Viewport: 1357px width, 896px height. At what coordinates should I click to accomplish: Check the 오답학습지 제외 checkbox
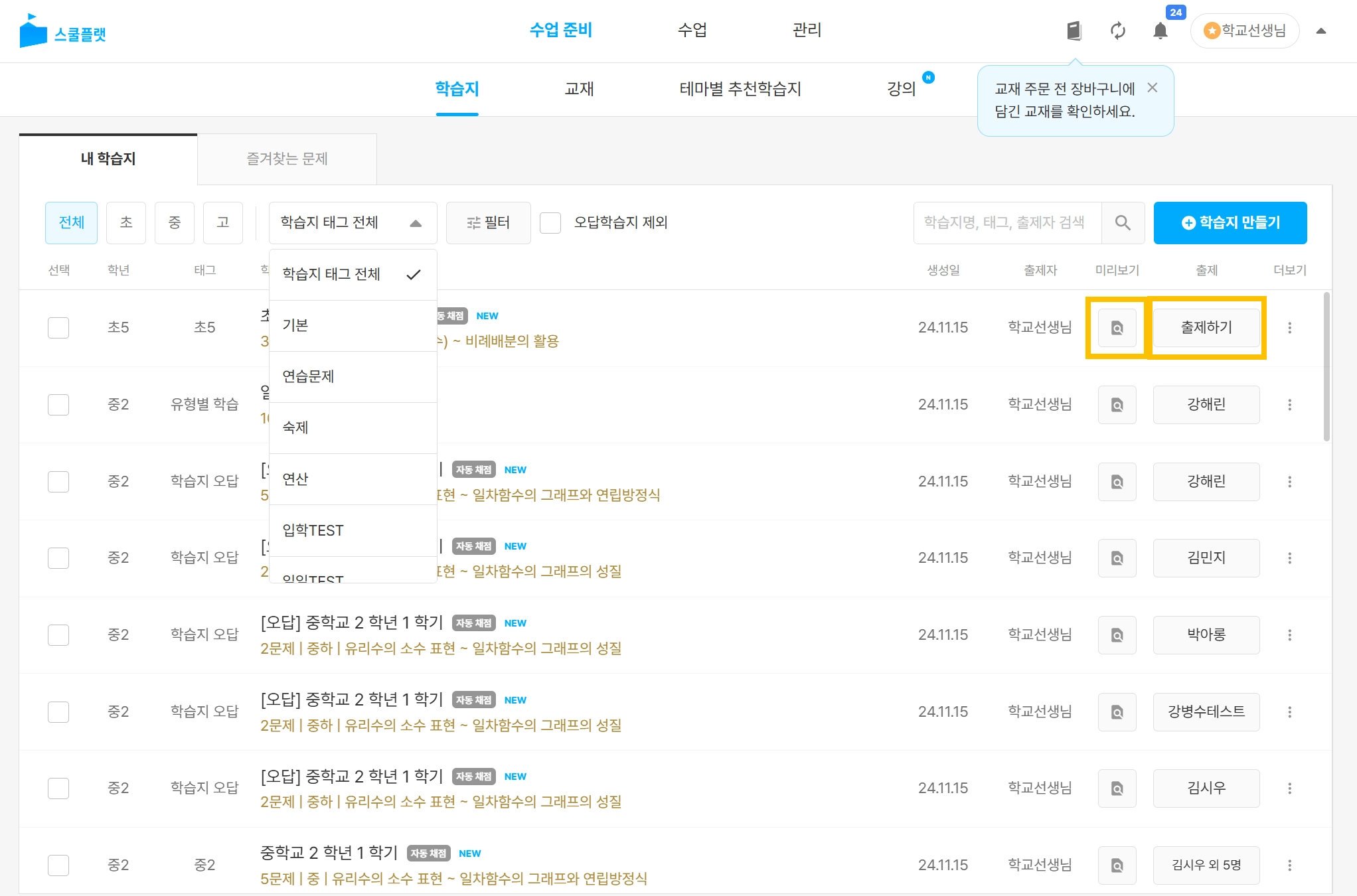[550, 223]
